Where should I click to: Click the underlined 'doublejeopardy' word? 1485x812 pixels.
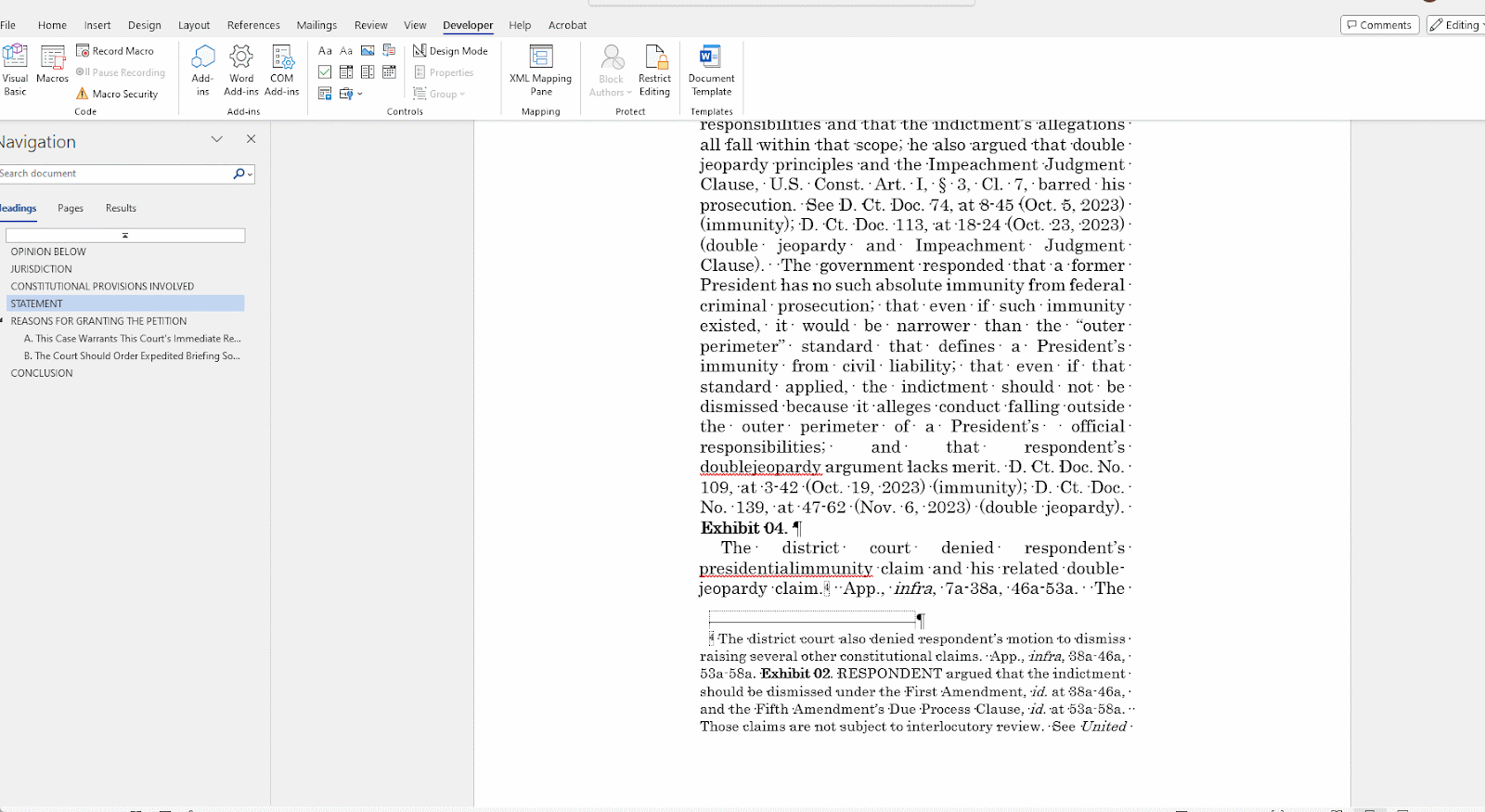760,467
